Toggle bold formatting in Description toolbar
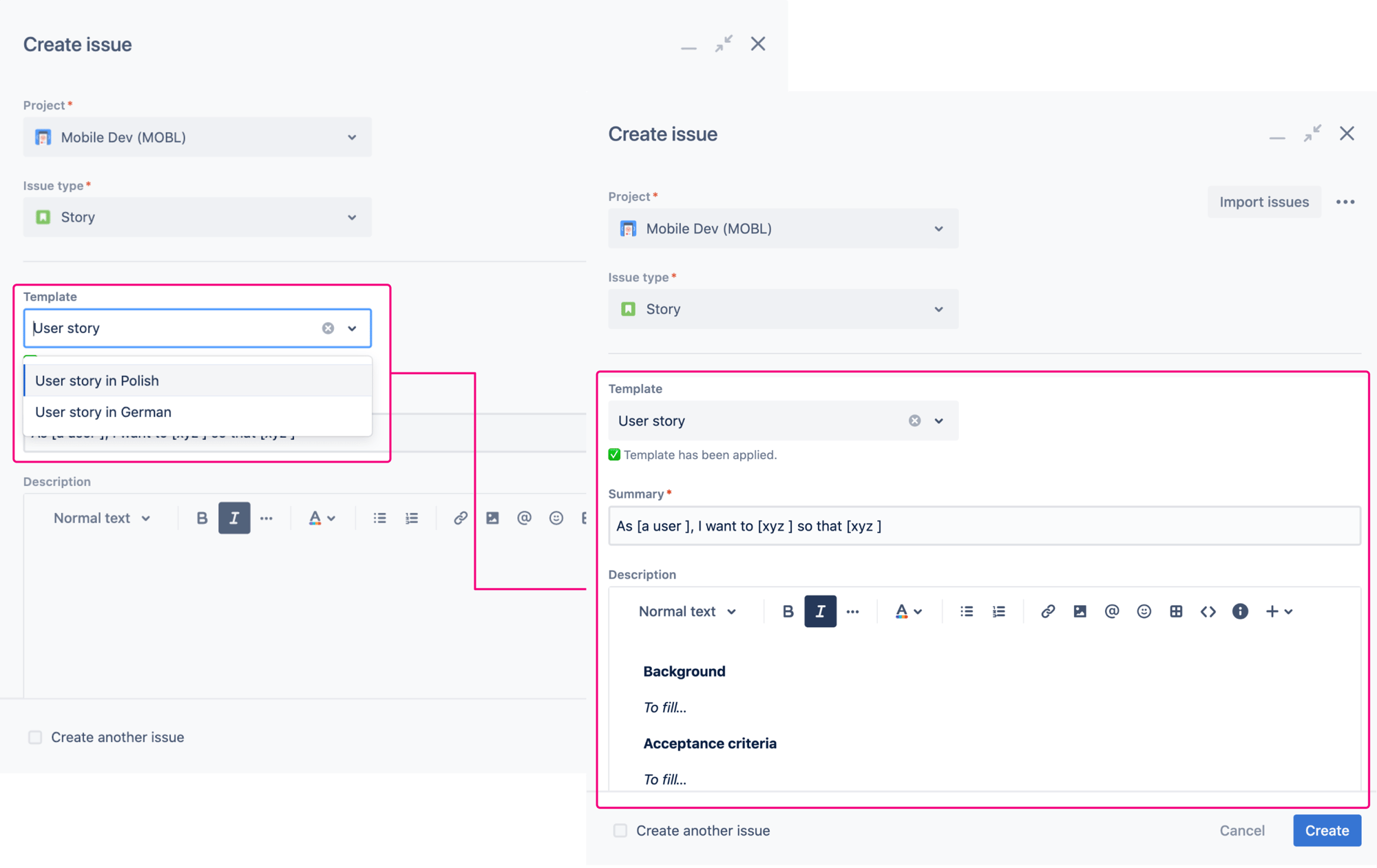 787,611
